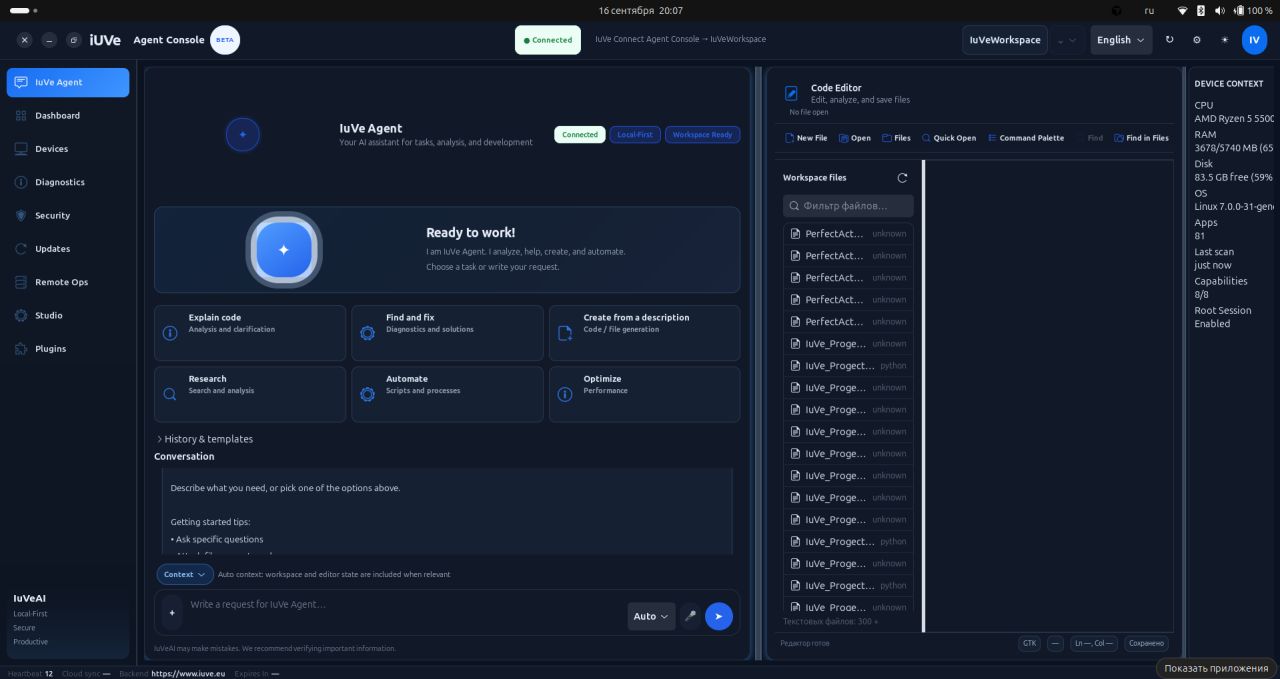Image resolution: width=1280 pixels, height=679 pixels.
Task: Open the Plugins section
Action: [x=68, y=349]
